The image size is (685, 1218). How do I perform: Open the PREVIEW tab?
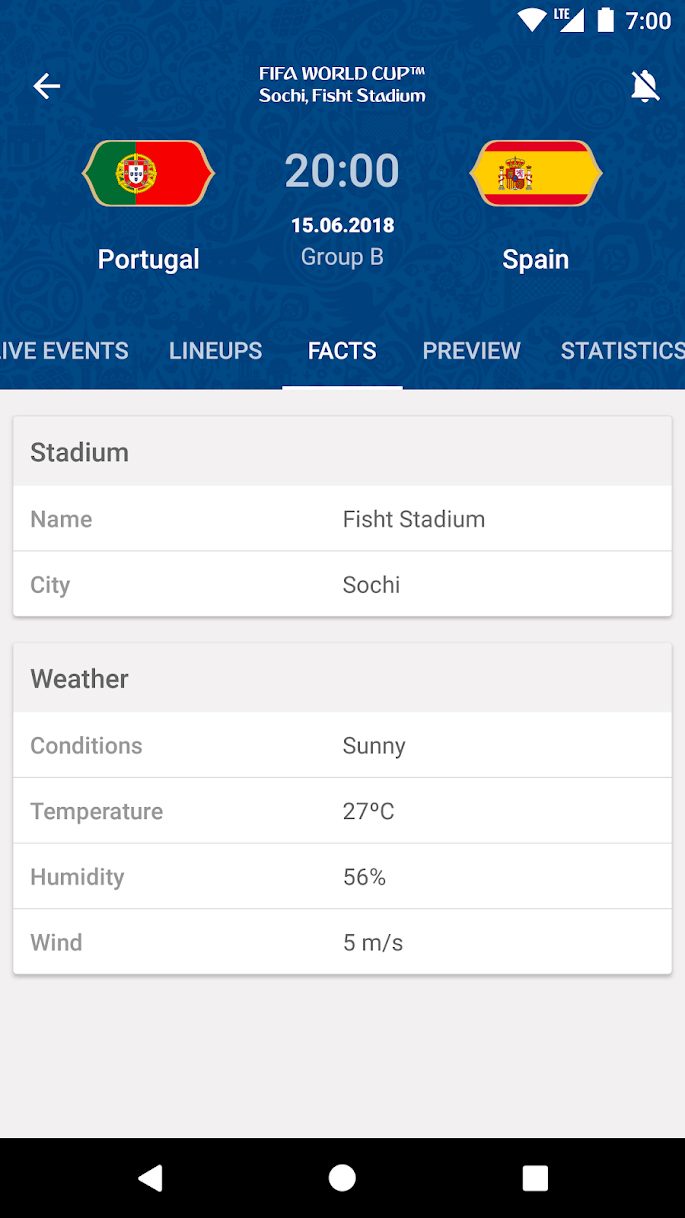tap(471, 350)
